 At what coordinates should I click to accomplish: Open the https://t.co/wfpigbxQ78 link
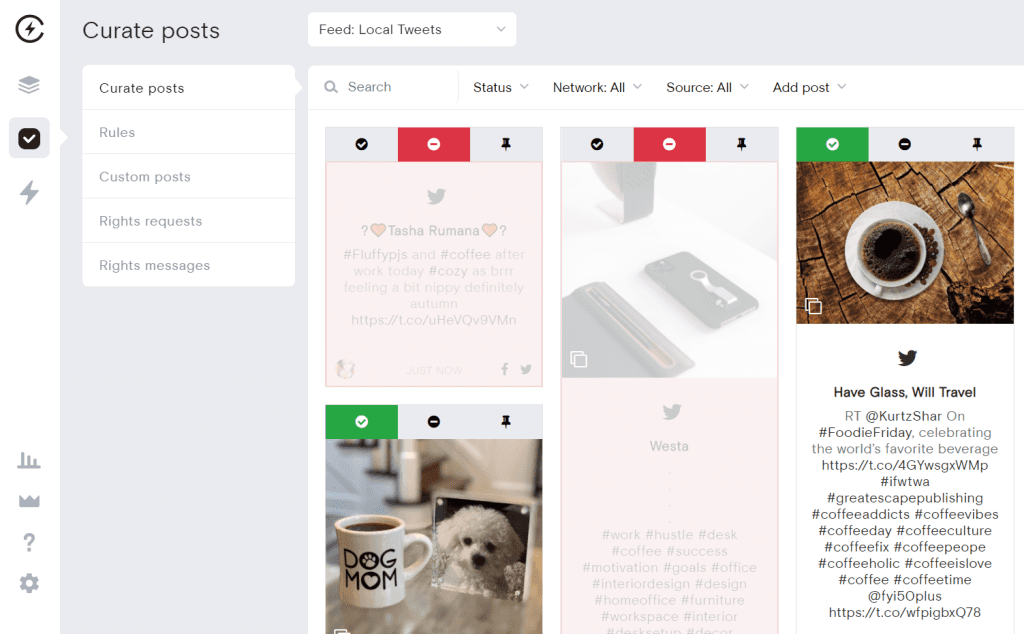tap(904, 611)
